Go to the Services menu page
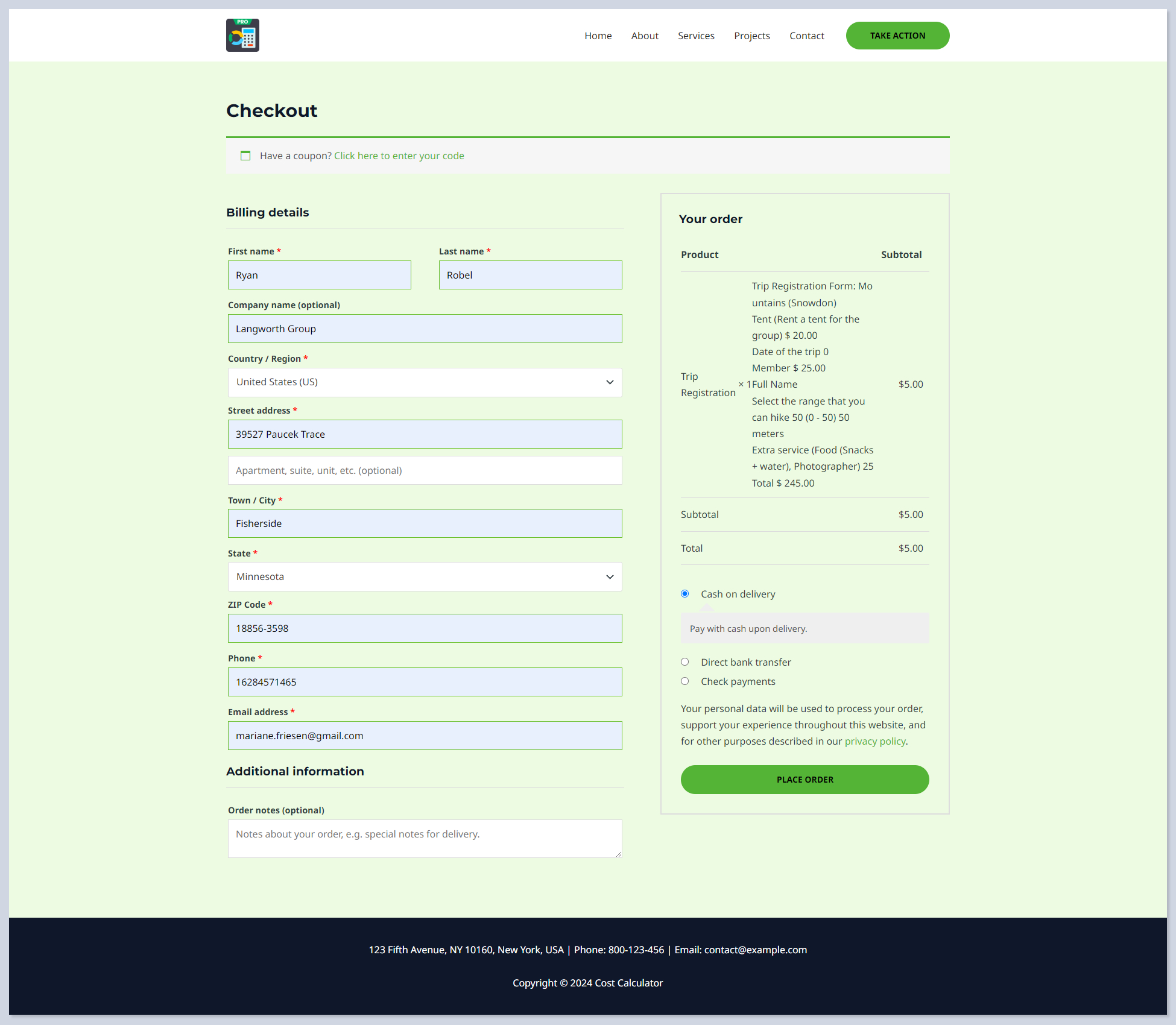Screen dimensions: 1176x1025 pyautogui.click(x=696, y=36)
